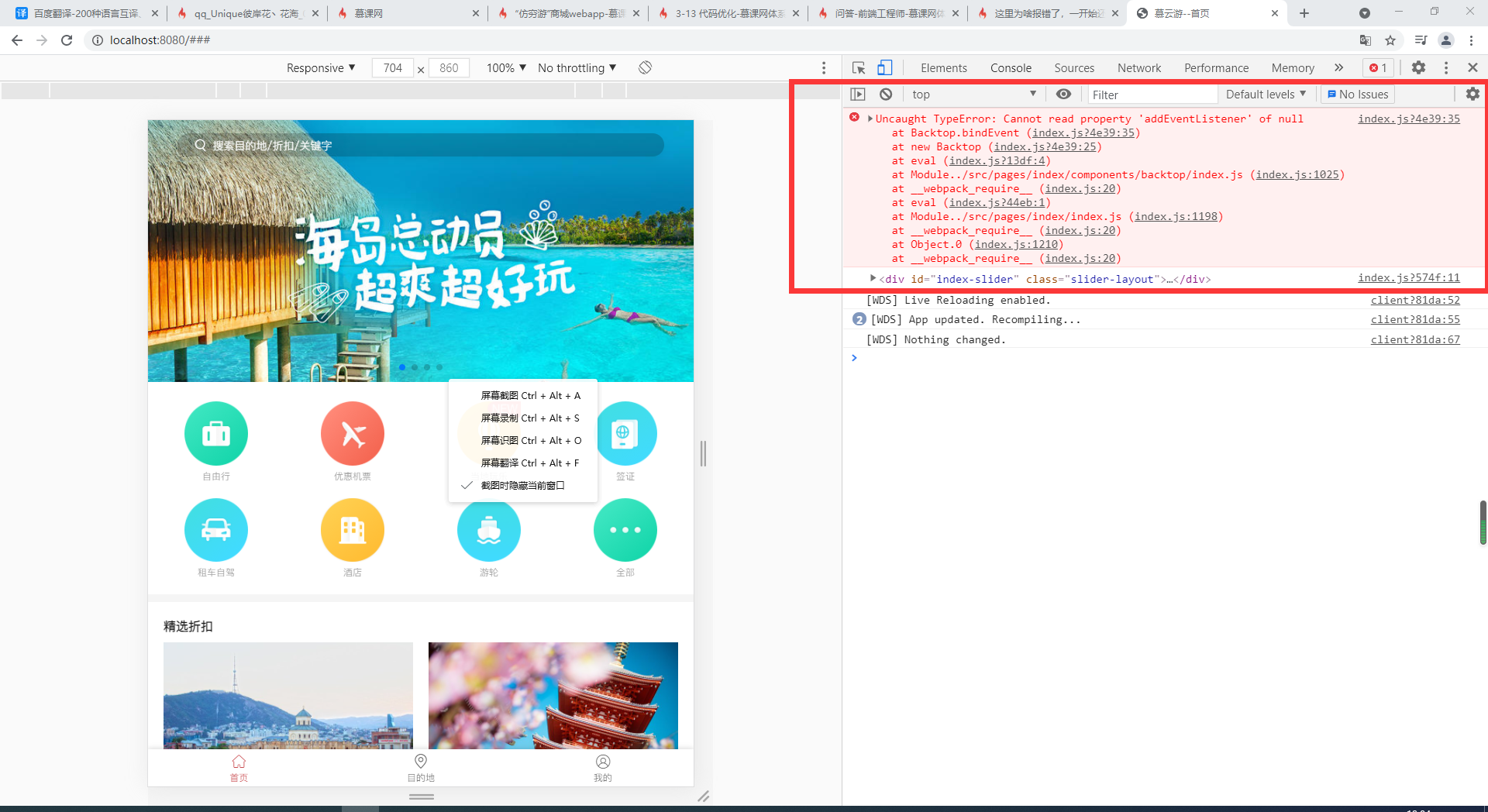The height and width of the screenshot is (812, 1488).
Task: Click the 首页 home tab icon
Action: 239,762
